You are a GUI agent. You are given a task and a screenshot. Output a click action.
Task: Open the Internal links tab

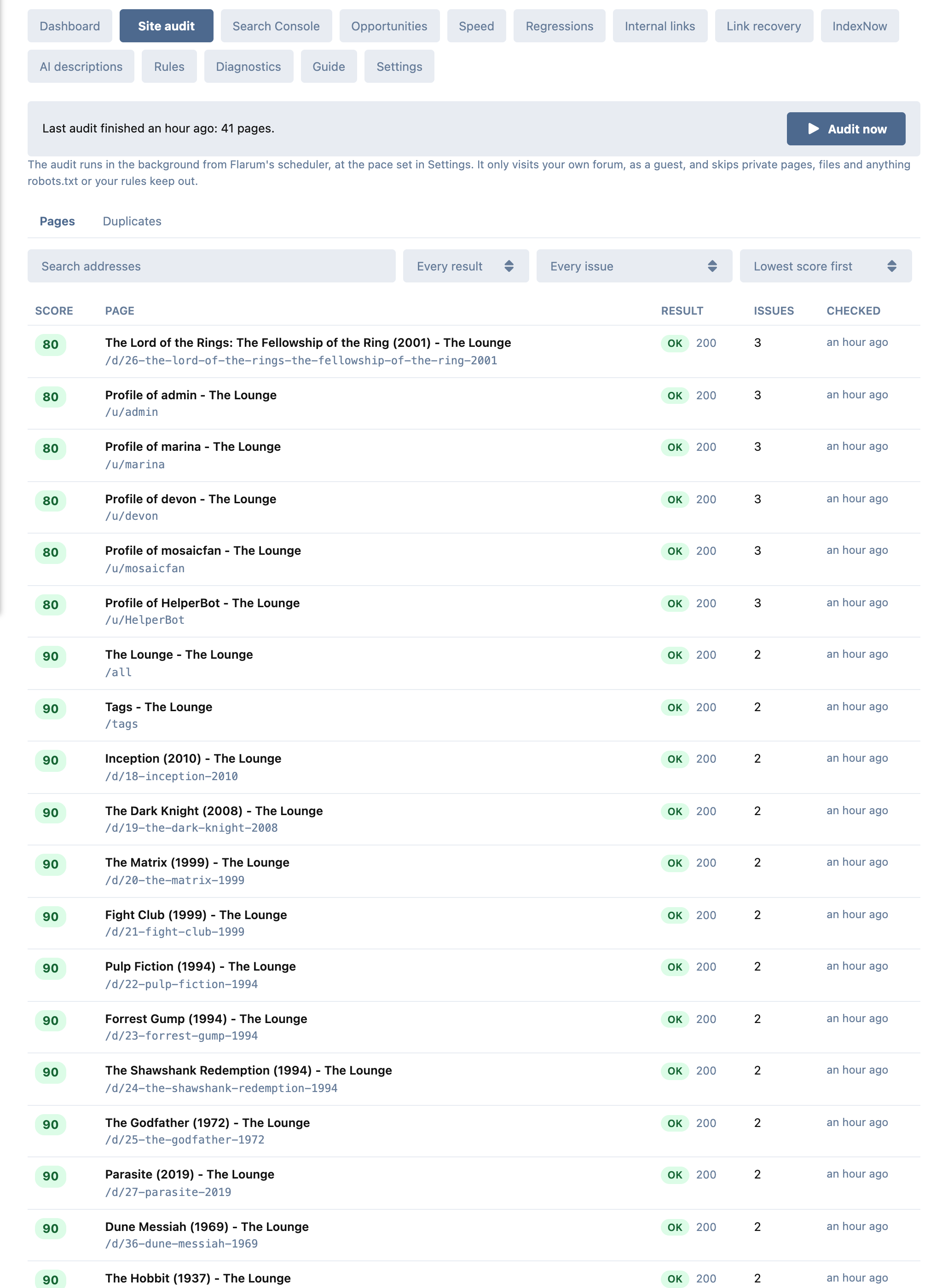coord(659,26)
